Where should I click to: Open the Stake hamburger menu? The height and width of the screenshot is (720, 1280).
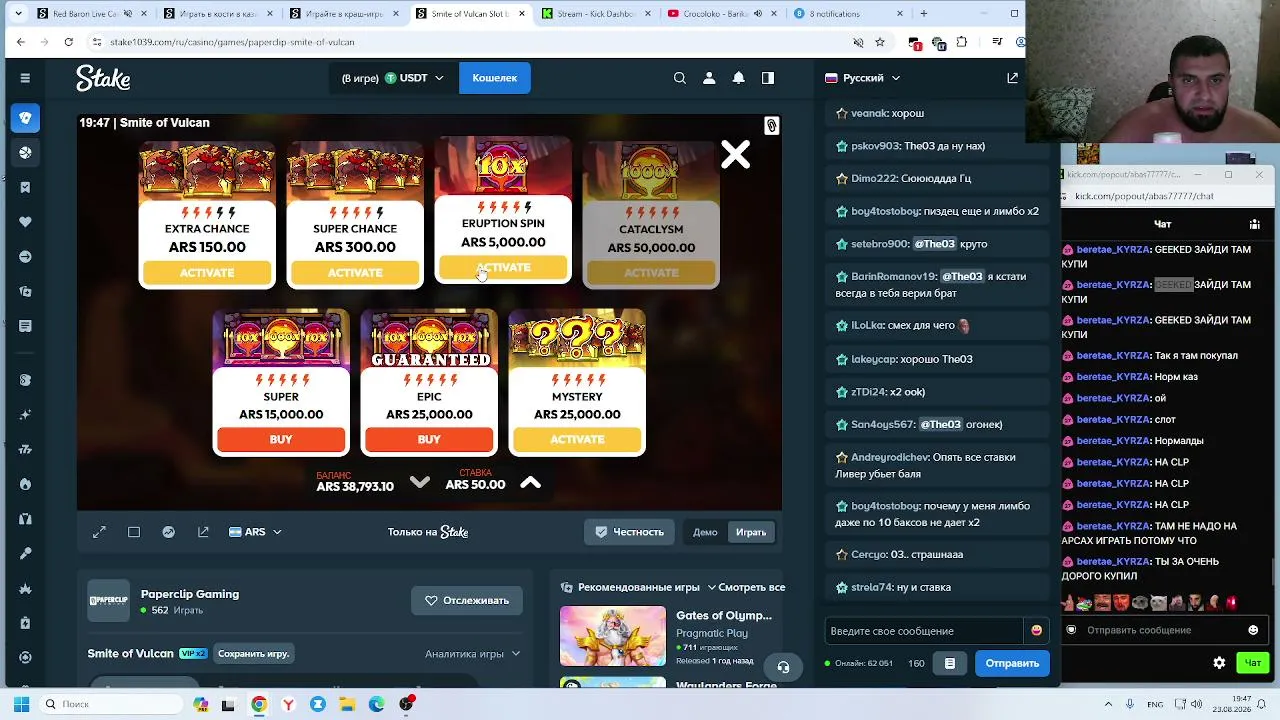(x=25, y=78)
